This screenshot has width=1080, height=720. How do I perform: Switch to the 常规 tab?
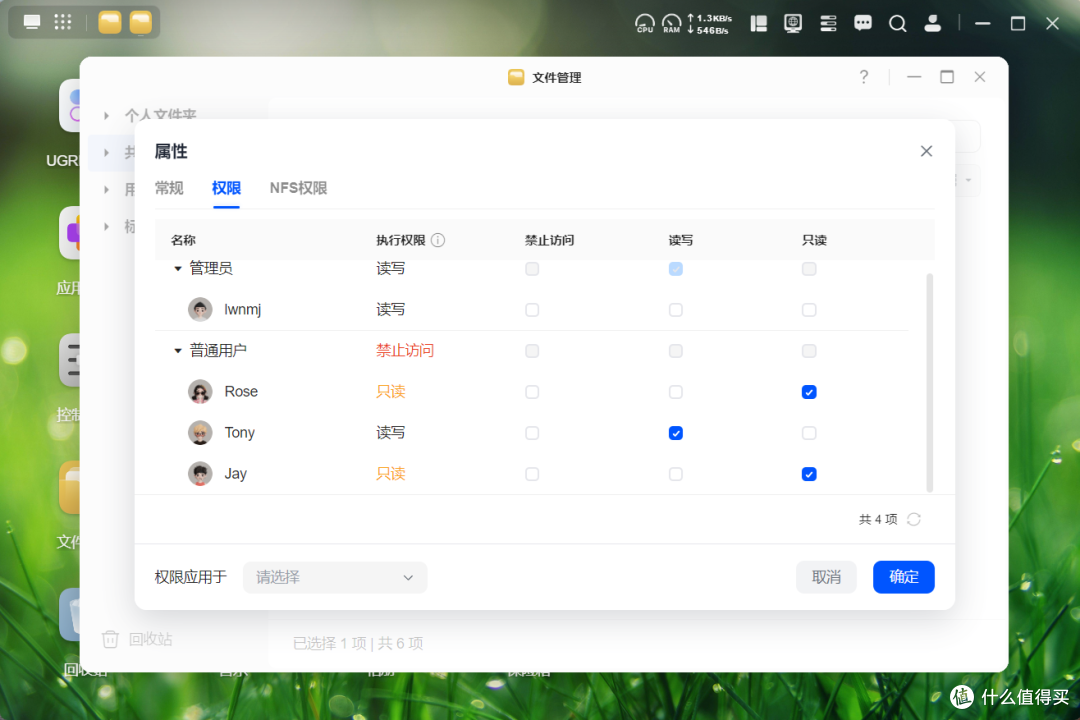tap(169, 188)
